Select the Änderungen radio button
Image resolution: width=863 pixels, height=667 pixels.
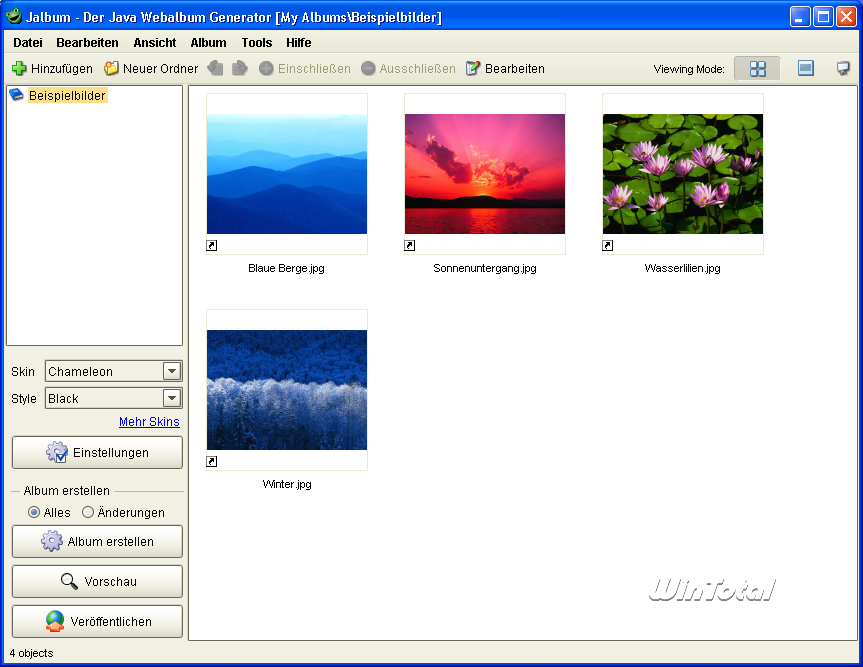pos(88,512)
